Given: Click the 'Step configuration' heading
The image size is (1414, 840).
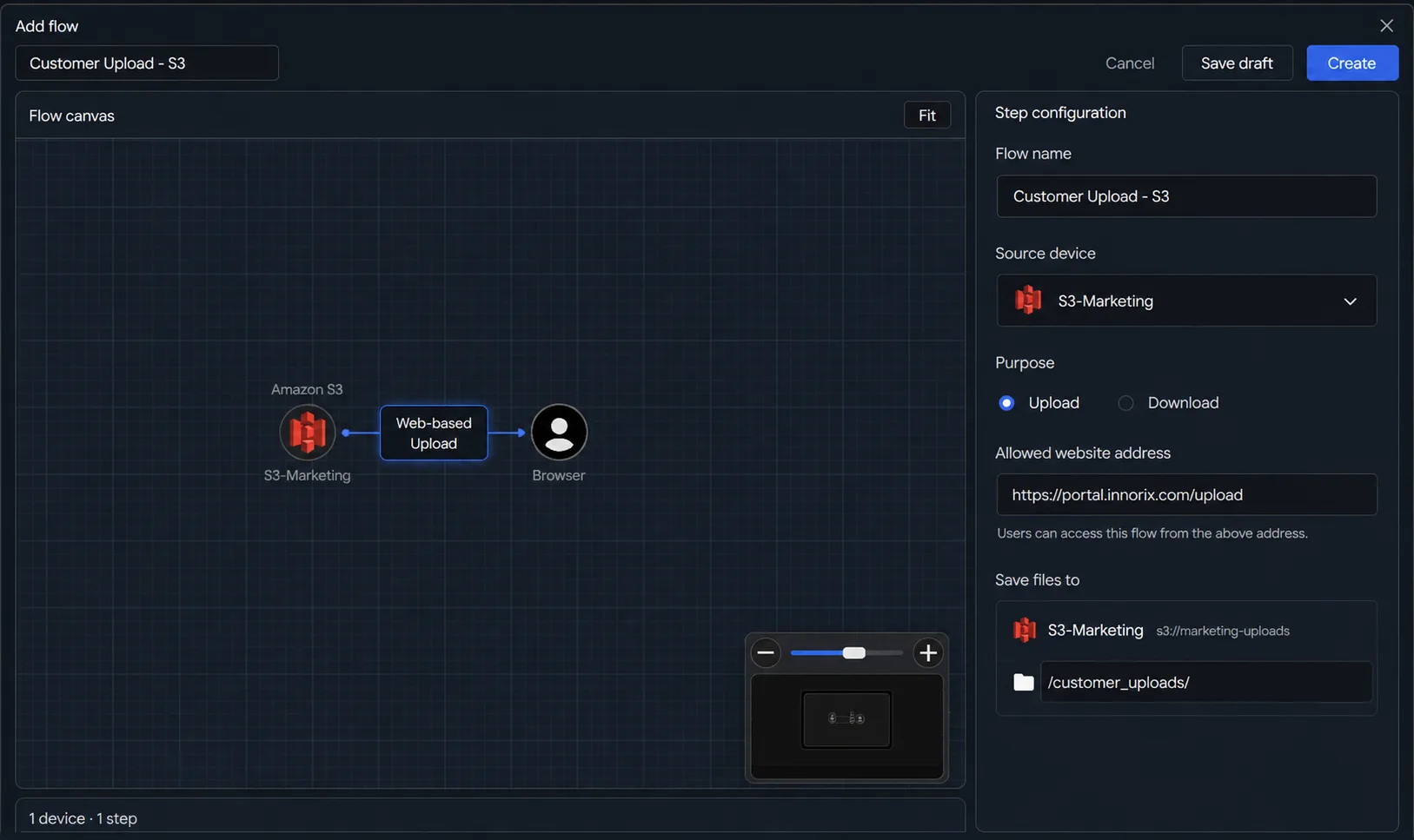Looking at the screenshot, I should point(1060,113).
